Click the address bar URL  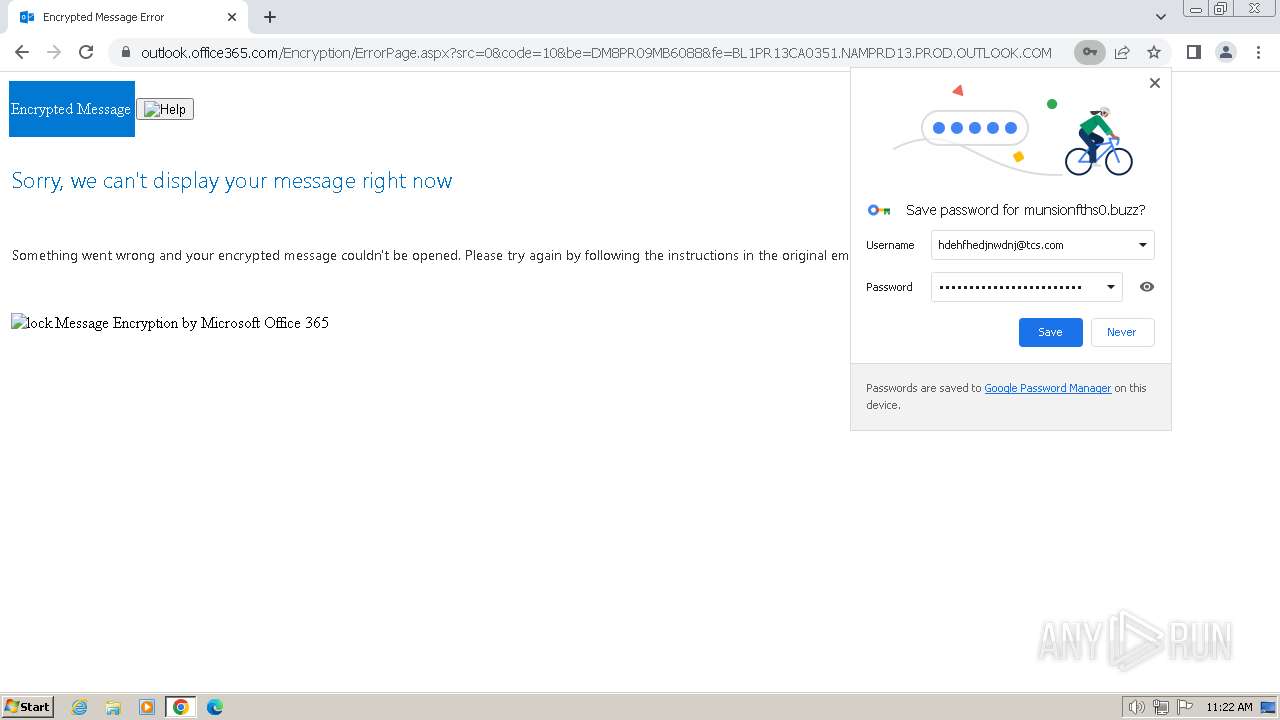596,53
